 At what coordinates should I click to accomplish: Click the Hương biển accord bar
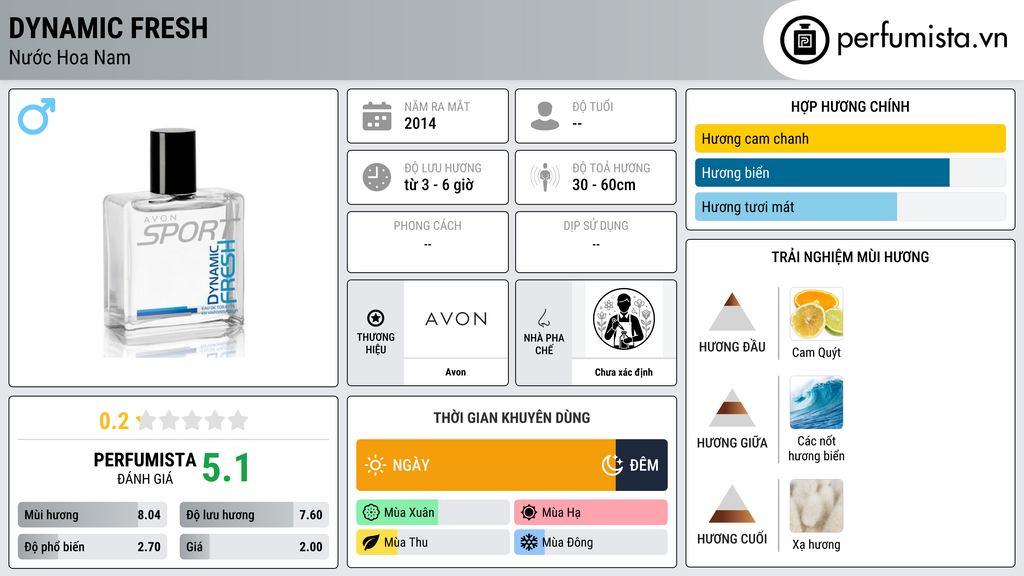850,173
